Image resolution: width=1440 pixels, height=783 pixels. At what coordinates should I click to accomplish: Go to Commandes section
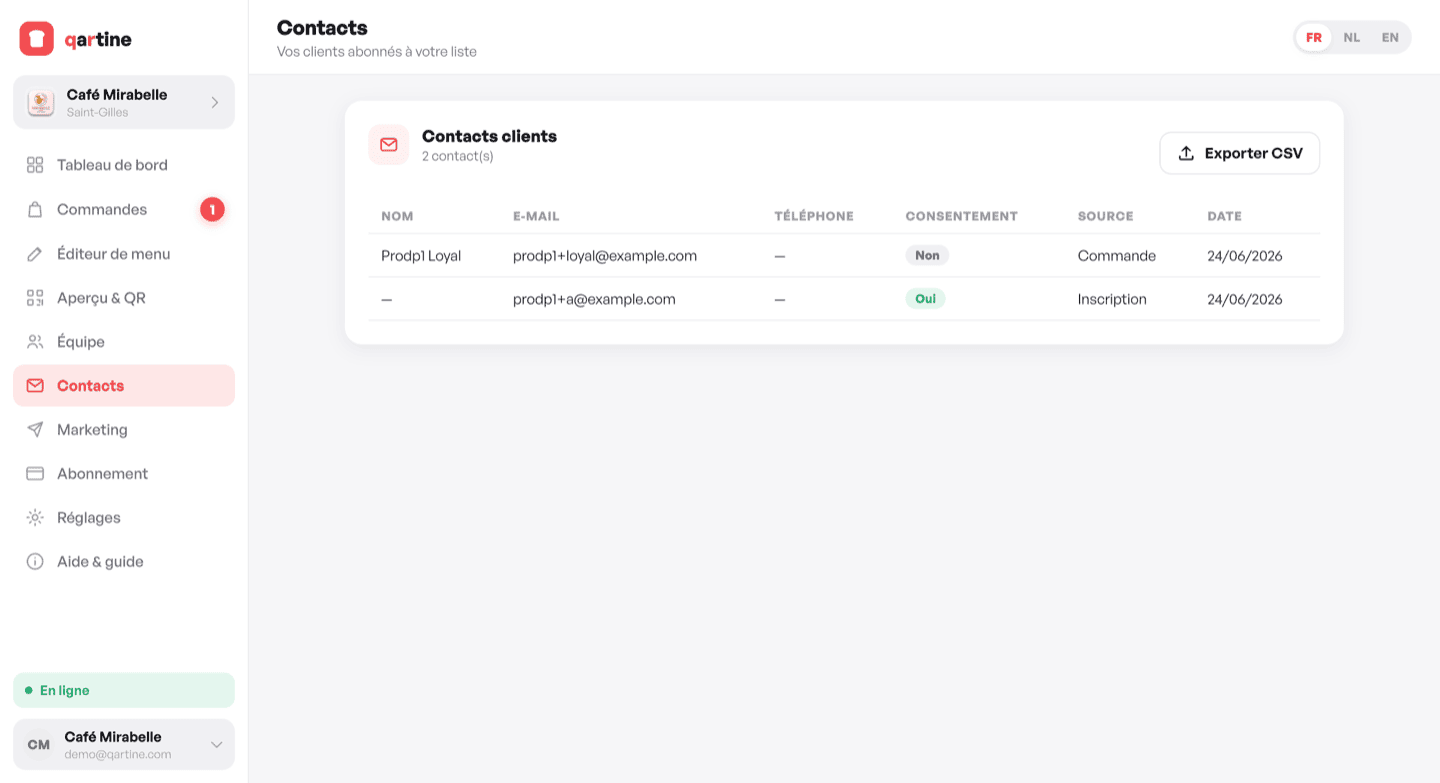[124, 209]
